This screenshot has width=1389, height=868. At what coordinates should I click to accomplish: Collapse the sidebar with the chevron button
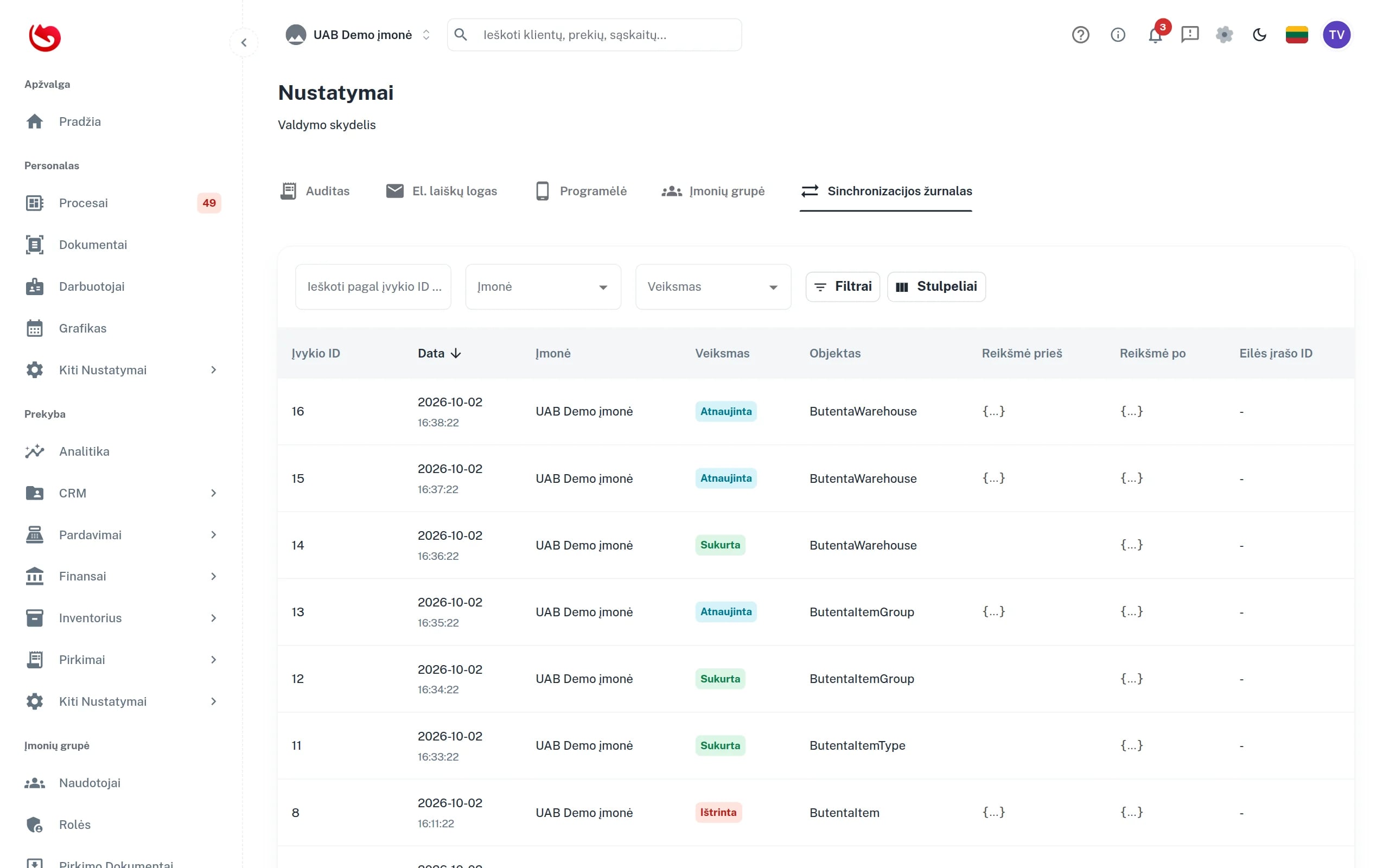[x=244, y=42]
